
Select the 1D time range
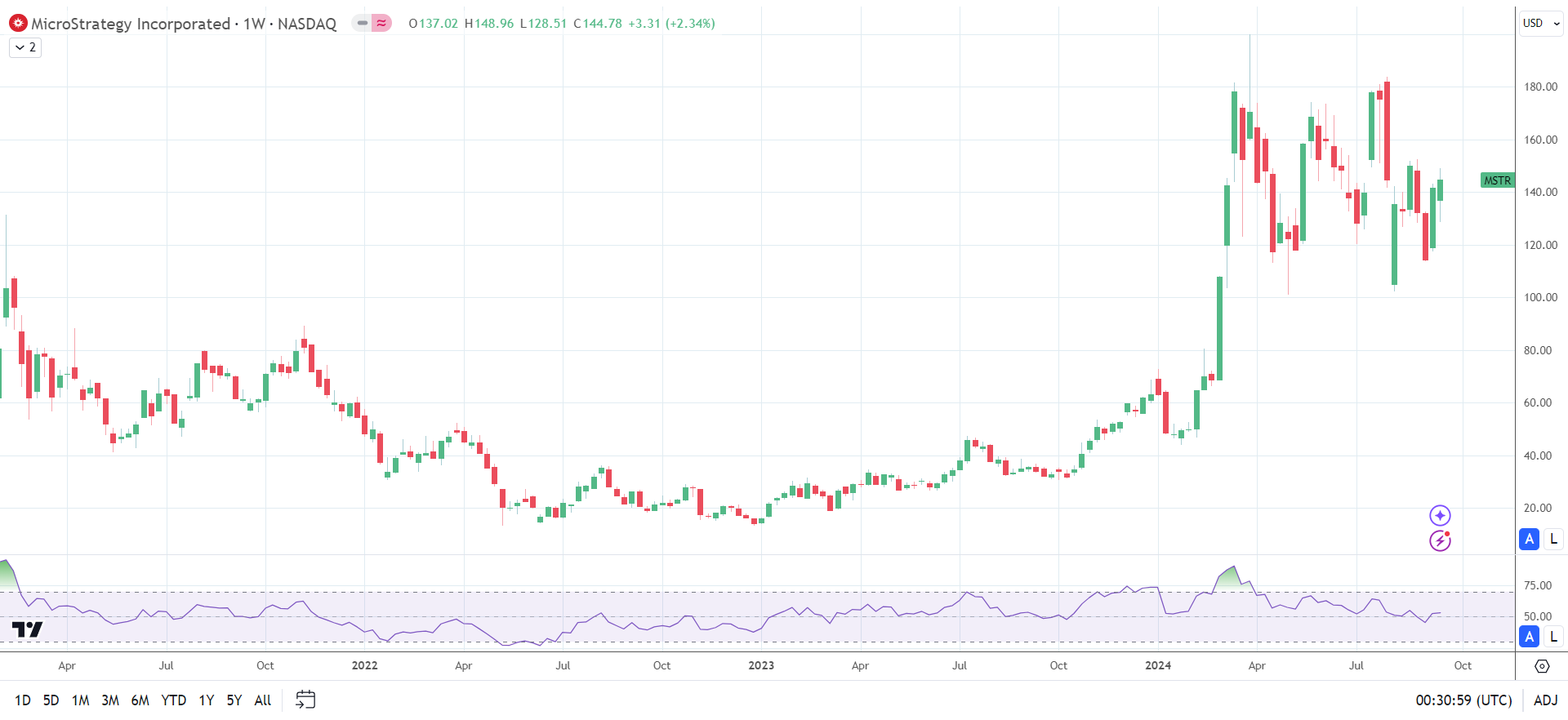23,700
